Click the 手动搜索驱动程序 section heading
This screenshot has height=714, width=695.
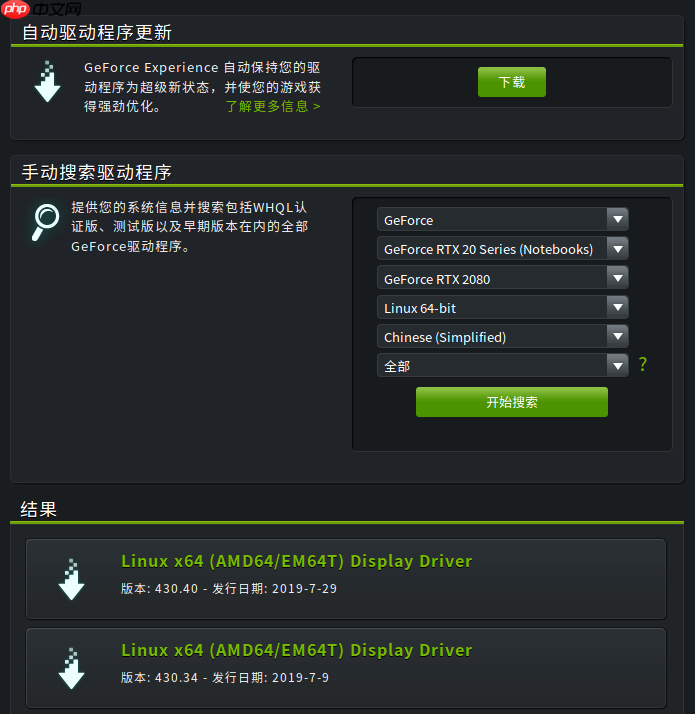point(97,173)
